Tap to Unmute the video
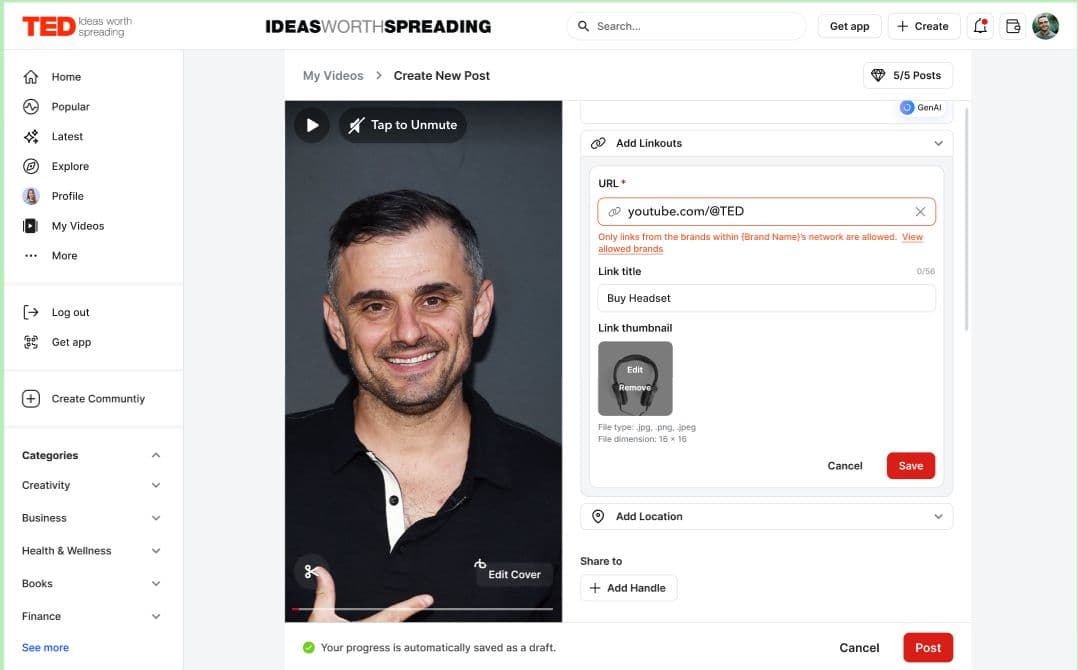The image size is (1078, 670). pos(403,125)
